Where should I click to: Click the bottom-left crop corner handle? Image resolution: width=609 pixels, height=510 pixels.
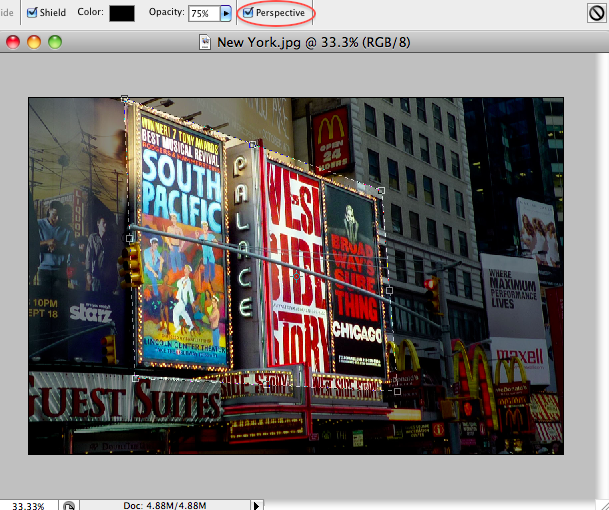[135, 378]
